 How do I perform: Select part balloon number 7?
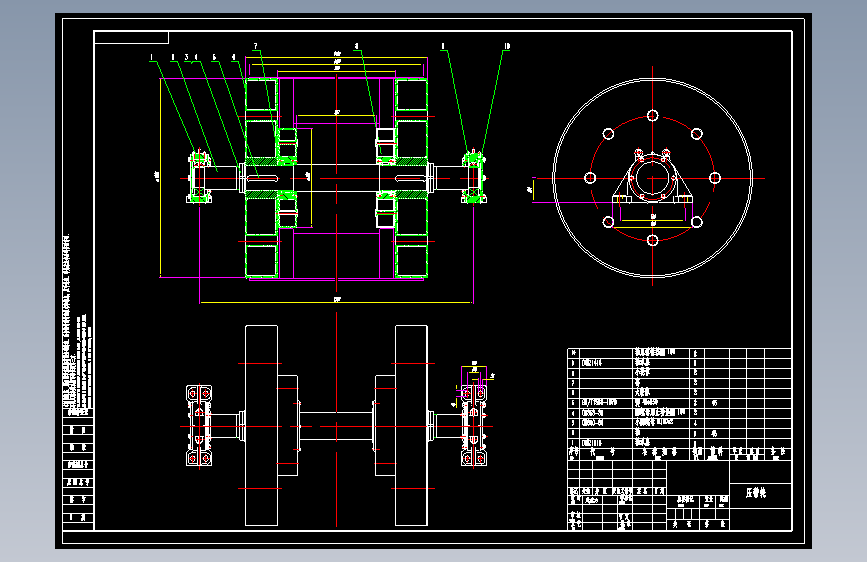[x=255, y=46]
